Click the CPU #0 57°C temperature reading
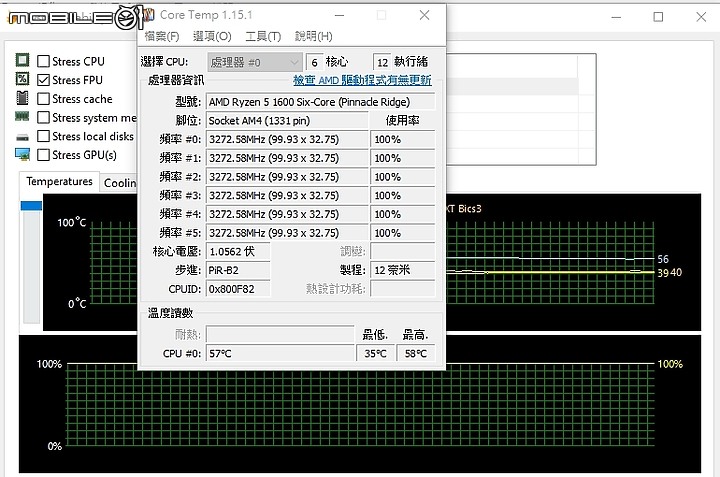Image resolution: width=720 pixels, height=477 pixels. pos(280,354)
